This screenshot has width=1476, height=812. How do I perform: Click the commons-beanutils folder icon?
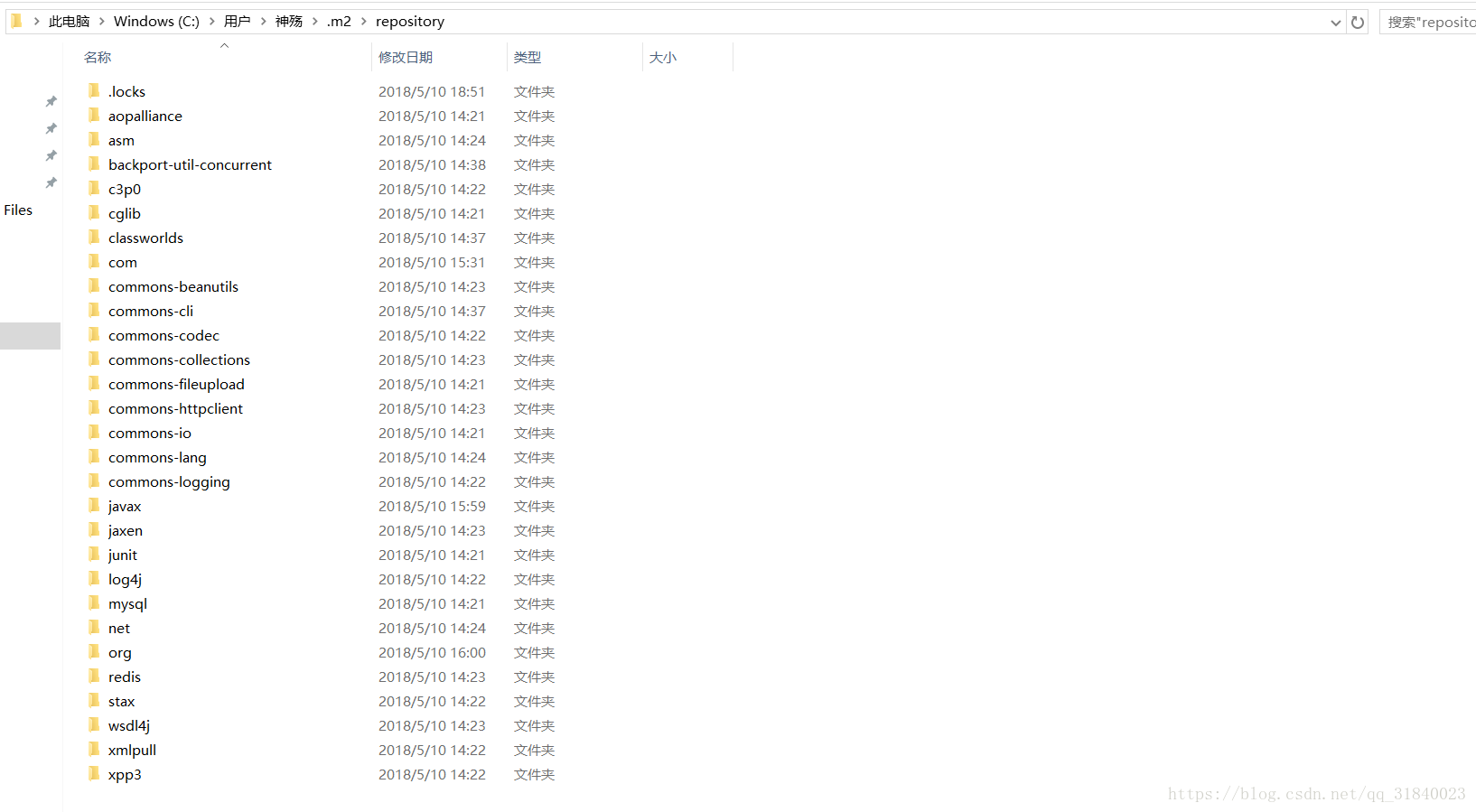click(94, 285)
